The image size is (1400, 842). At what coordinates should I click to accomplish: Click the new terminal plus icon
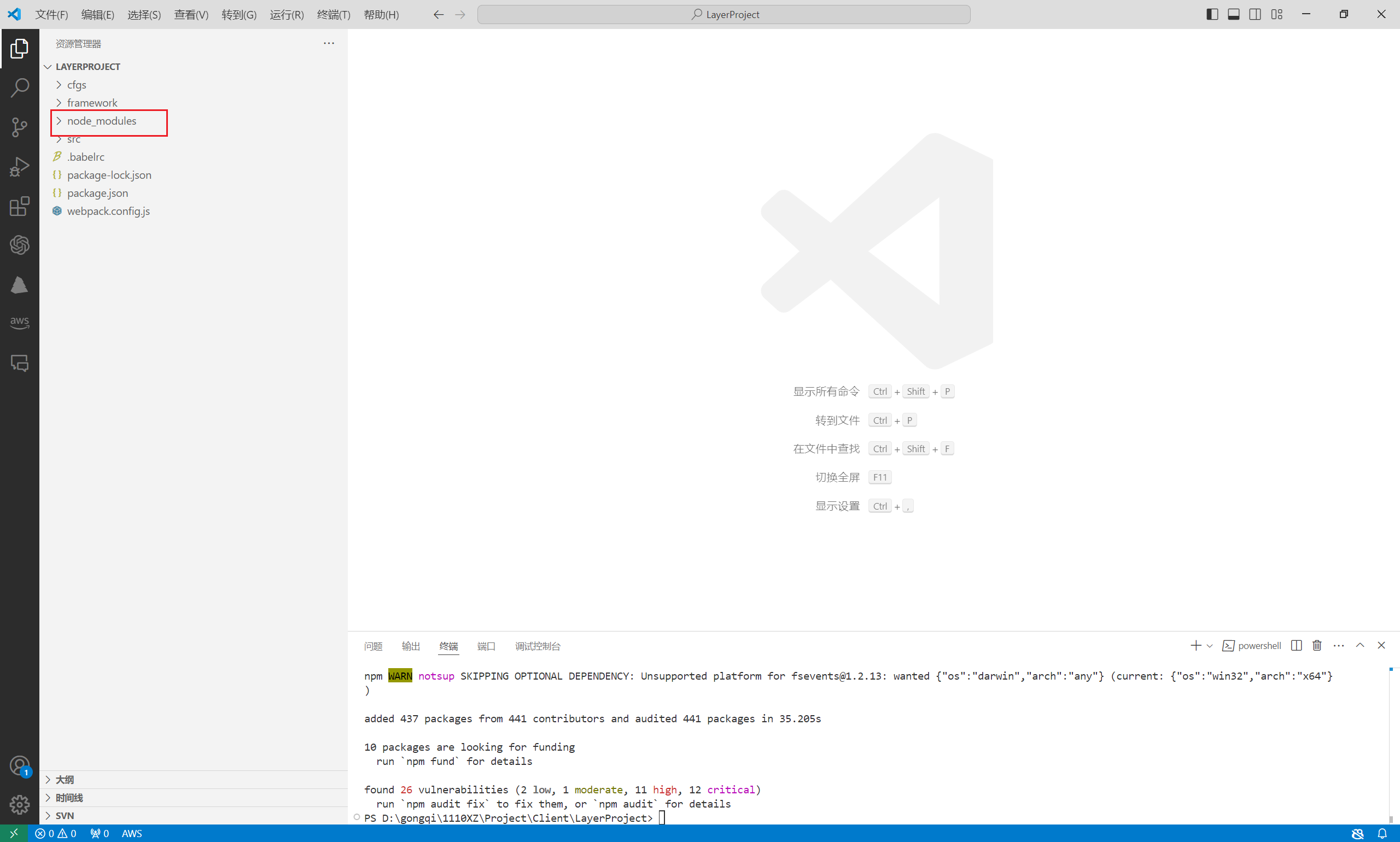point(1195,646)
